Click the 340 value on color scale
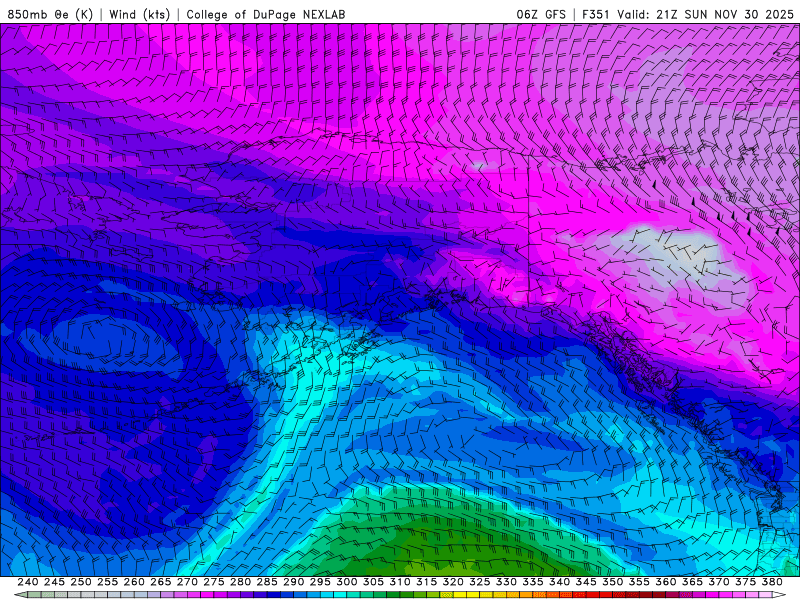 click(559, 582)
